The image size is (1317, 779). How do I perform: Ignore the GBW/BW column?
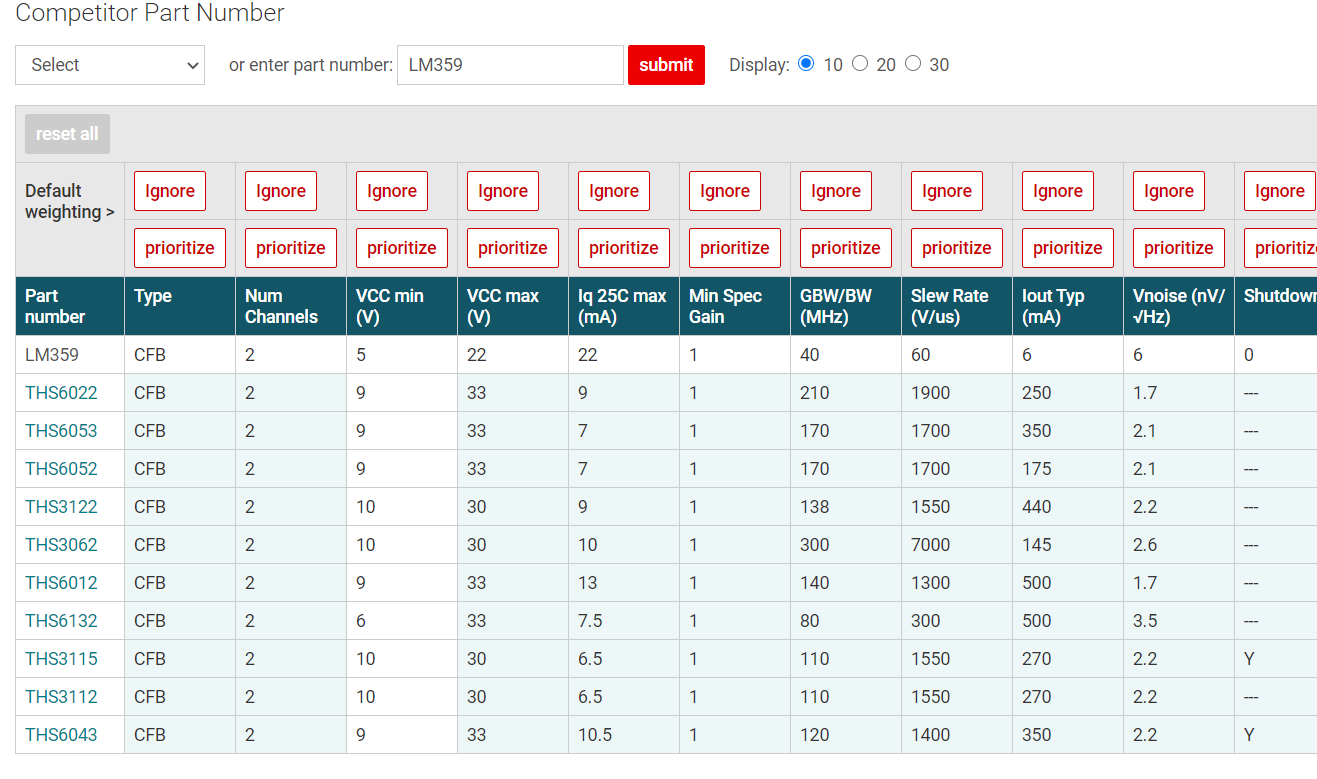coord(836,191)
